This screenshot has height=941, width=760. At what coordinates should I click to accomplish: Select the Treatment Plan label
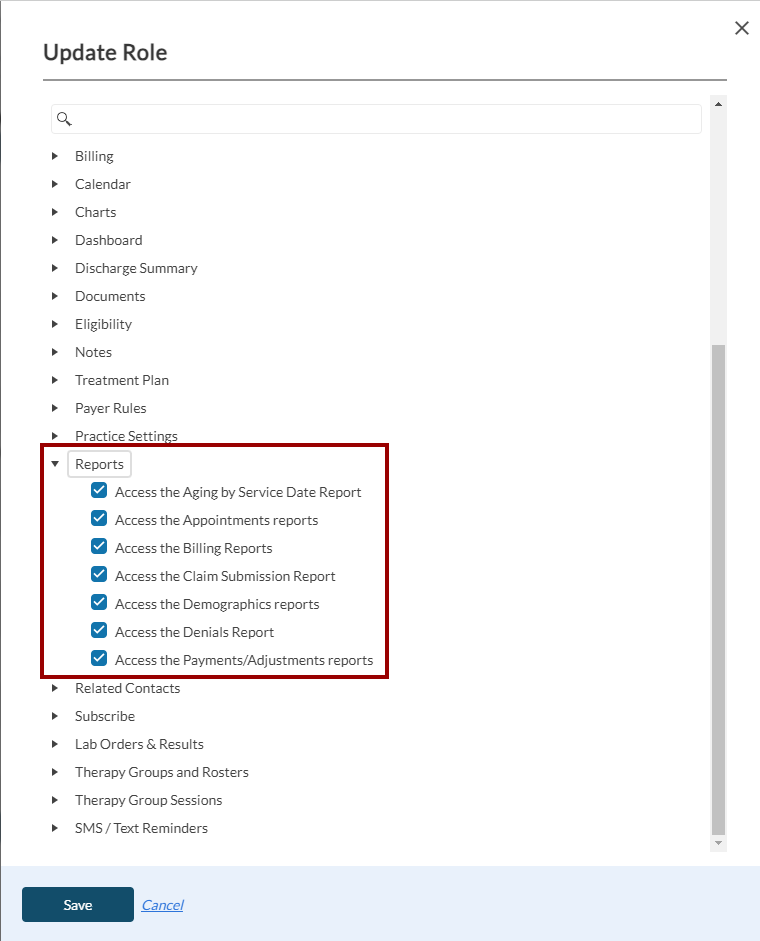pyautogui.click(x=122, y=380)
